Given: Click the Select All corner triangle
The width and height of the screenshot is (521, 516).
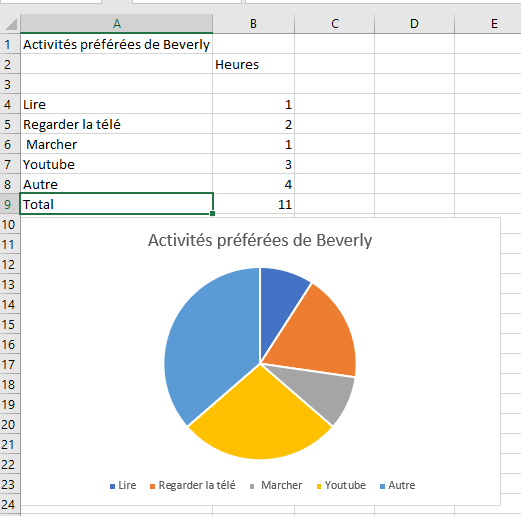Looking at the screenshot, I should (11, 24).
